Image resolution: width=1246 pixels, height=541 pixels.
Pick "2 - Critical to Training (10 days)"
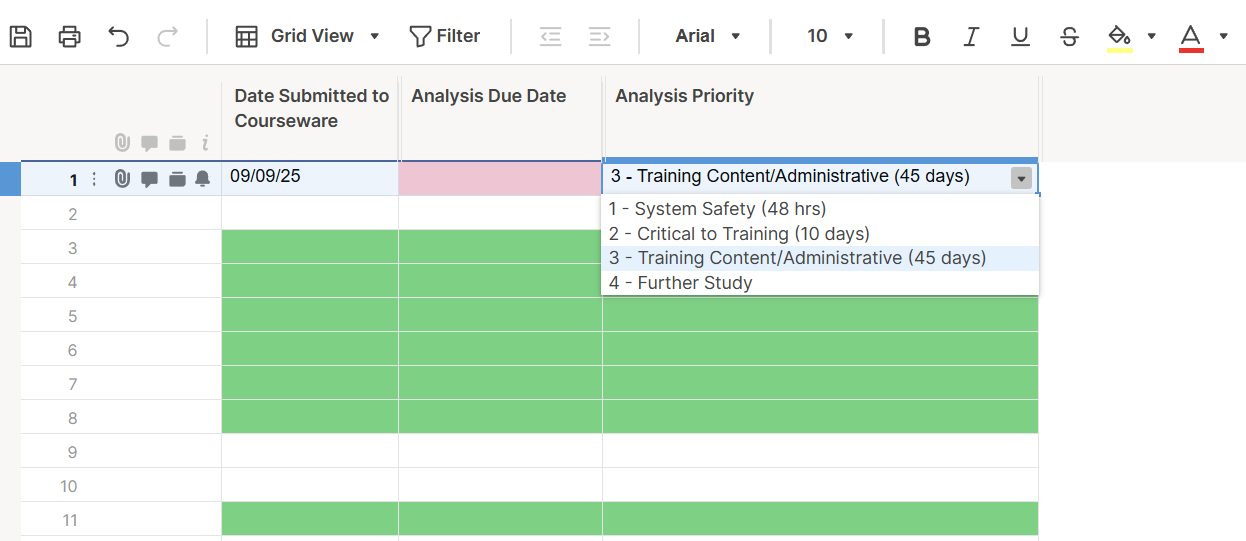tap(739, 234)
